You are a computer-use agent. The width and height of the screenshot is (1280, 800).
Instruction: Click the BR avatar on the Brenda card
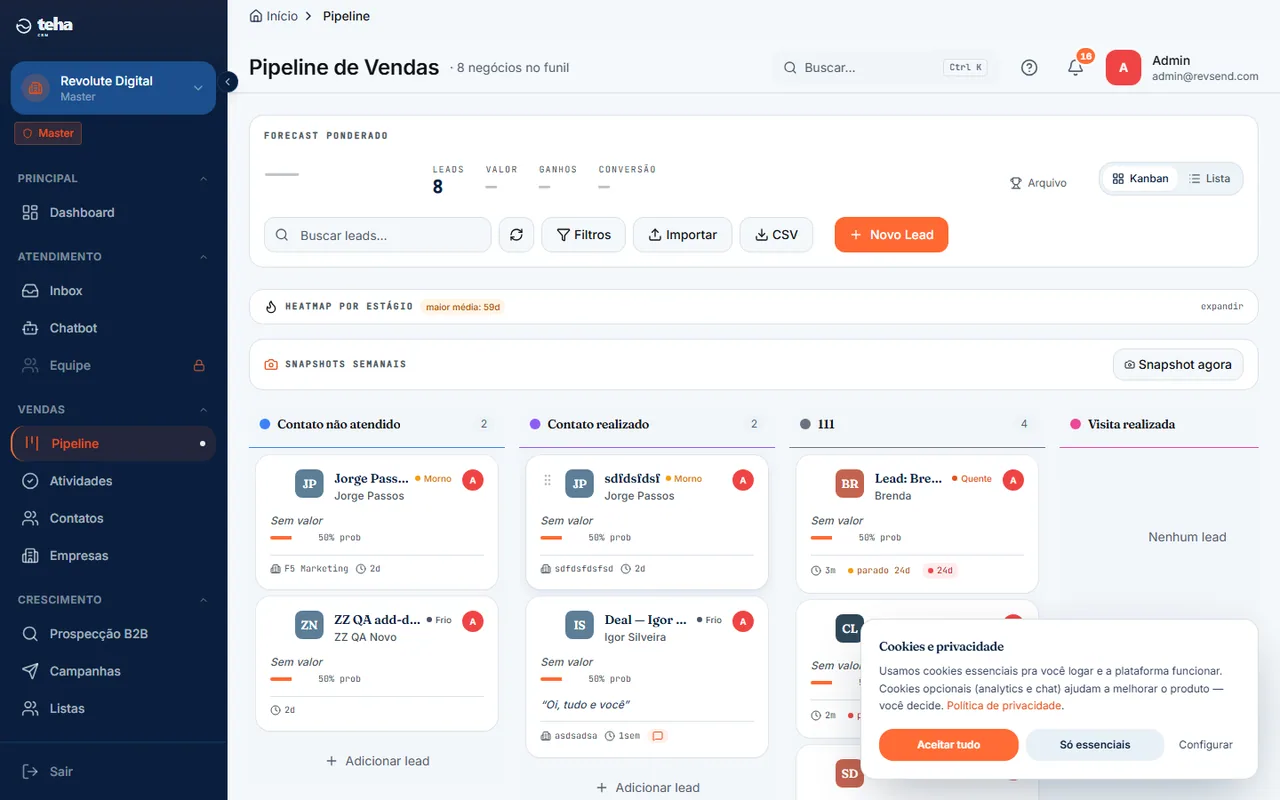[849, 484]
